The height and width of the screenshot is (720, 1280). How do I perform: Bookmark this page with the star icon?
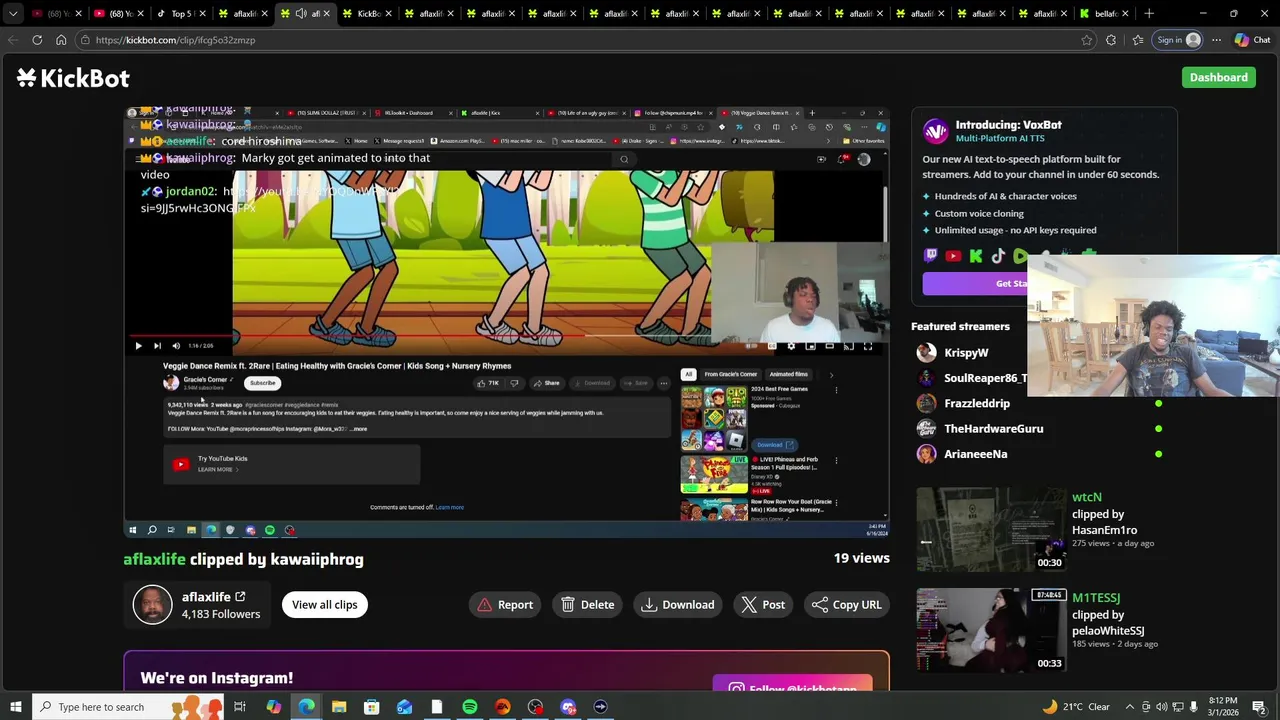pyautogui.click(x=1087, y=40)
